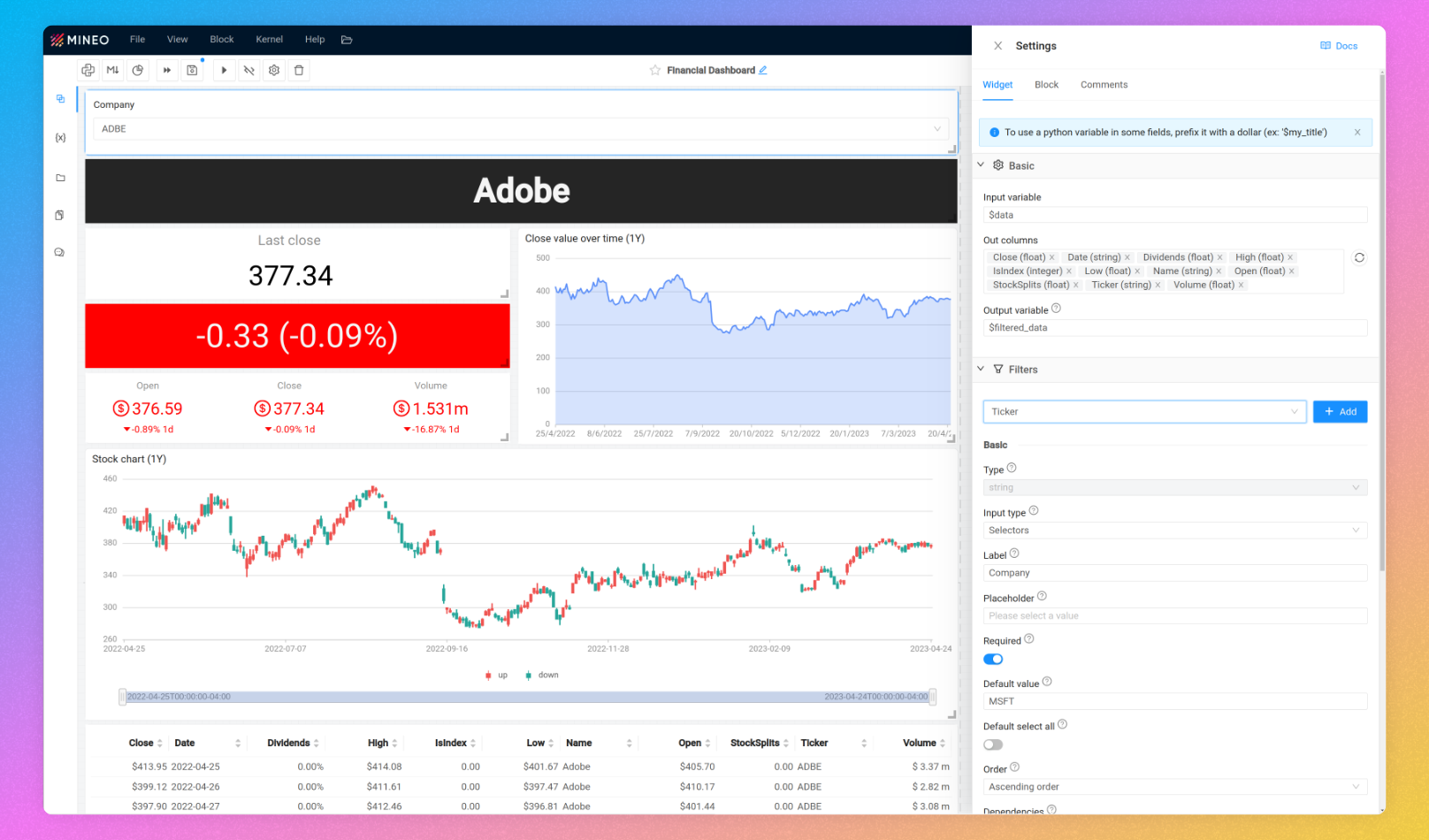Click the Default value MSFT field
Image resolution: width=1429 pixels, height=840 pixels.
[1175, 701]
